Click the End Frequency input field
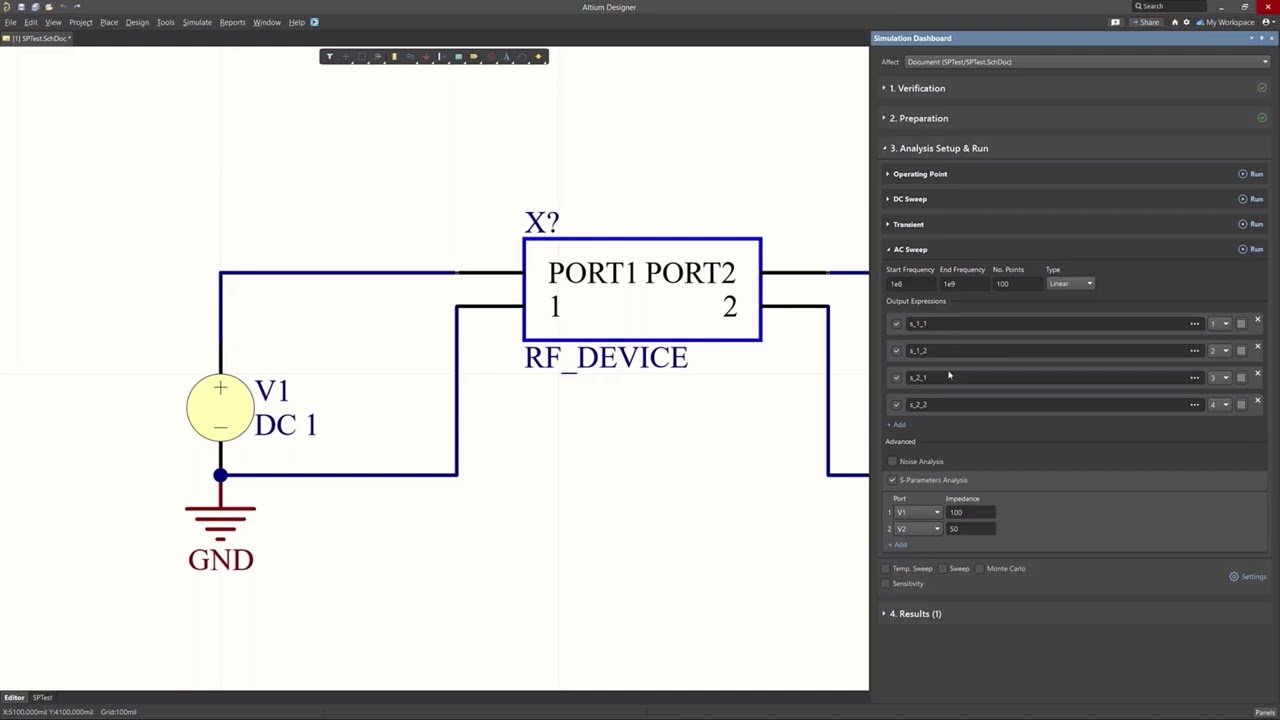Screen dimensions: 1280x720 pos(962,284)
